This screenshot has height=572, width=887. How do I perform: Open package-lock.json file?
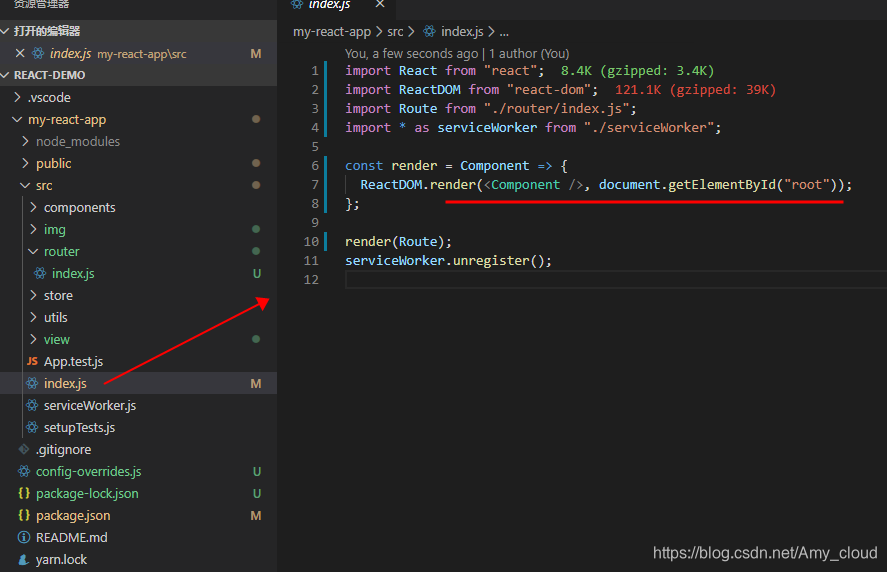coord(87,493)
